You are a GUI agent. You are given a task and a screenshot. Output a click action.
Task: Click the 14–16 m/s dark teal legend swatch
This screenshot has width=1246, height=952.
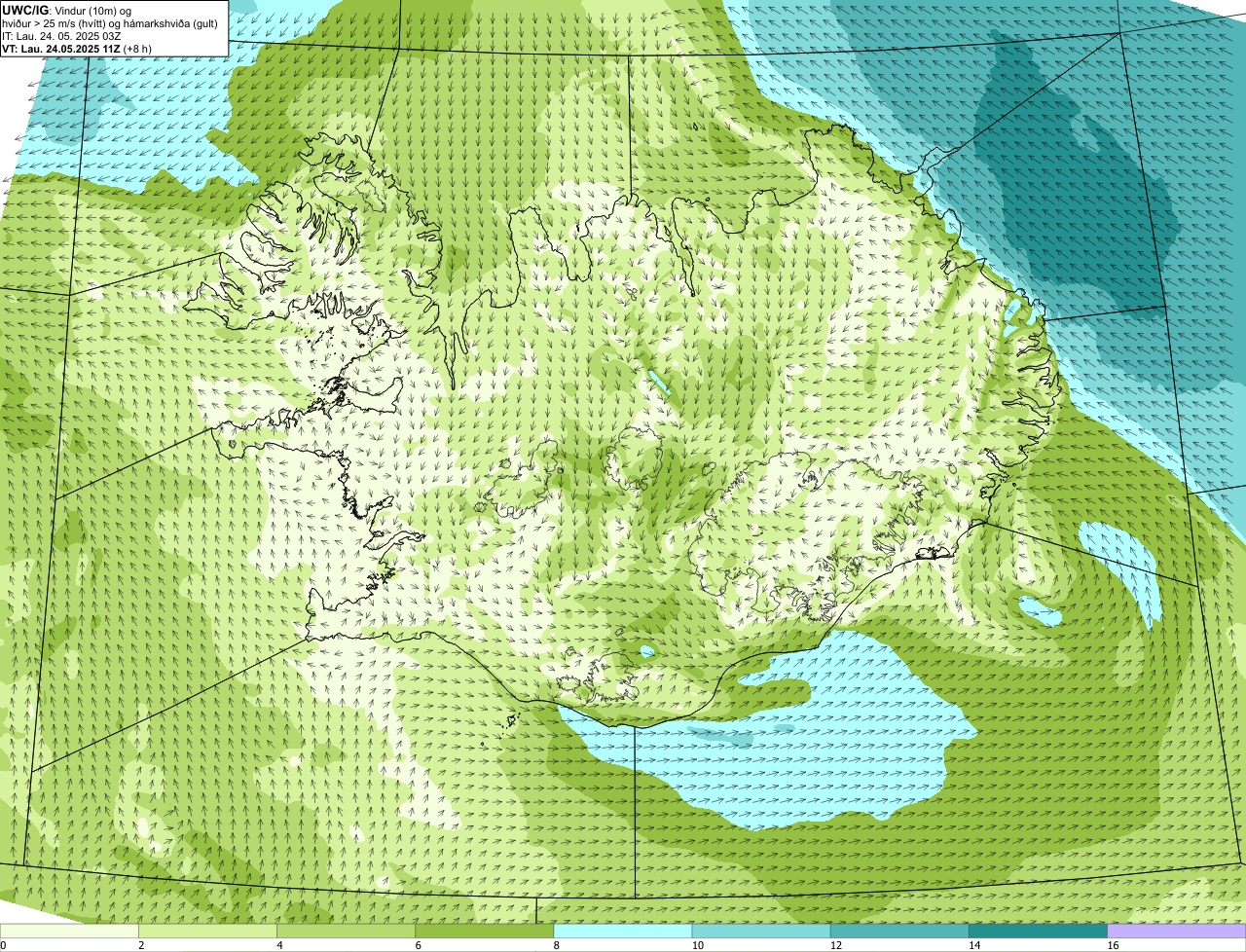(x=1038, y=931)
